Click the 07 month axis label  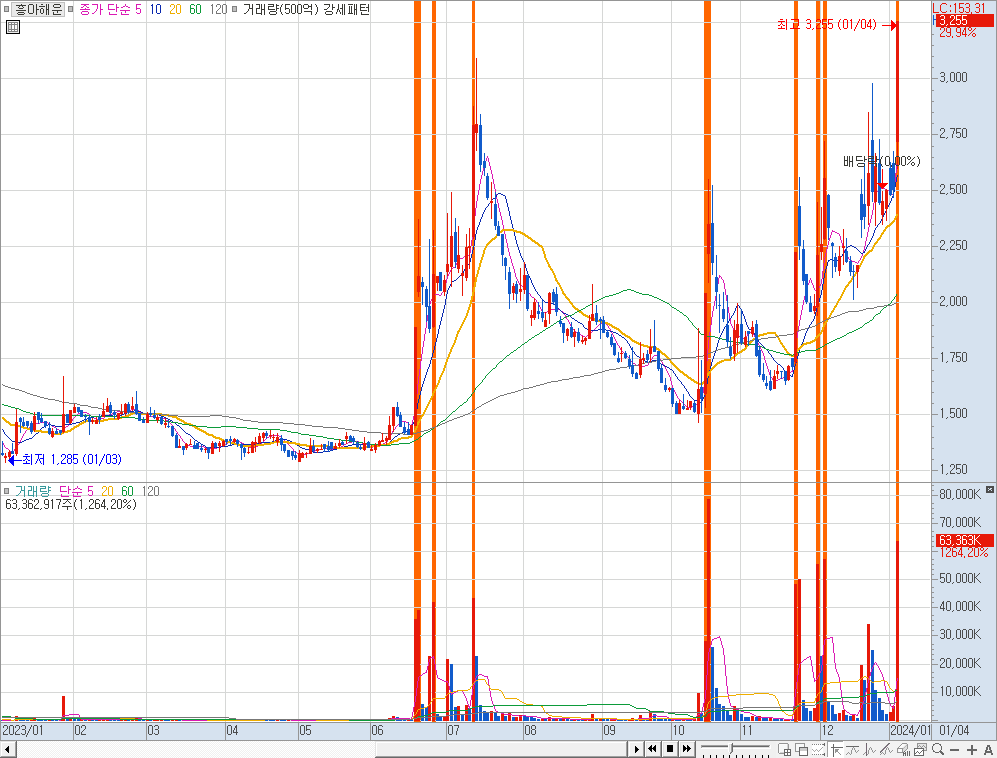[x=453, y=730]
